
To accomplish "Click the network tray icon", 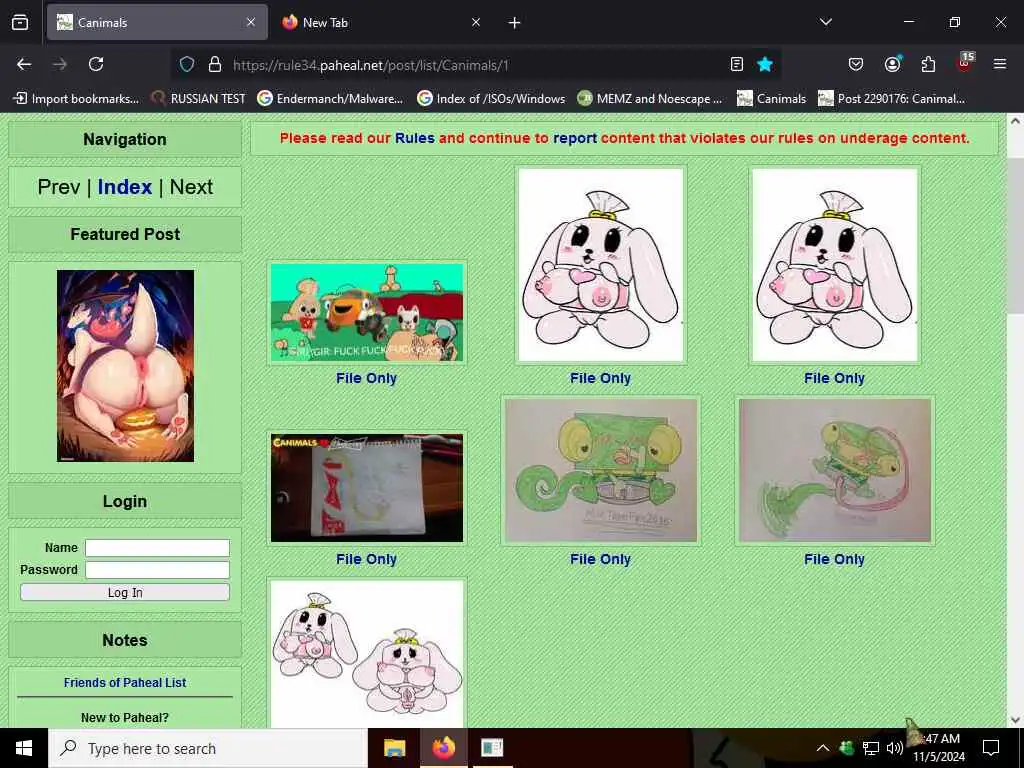I will (871, 748).
